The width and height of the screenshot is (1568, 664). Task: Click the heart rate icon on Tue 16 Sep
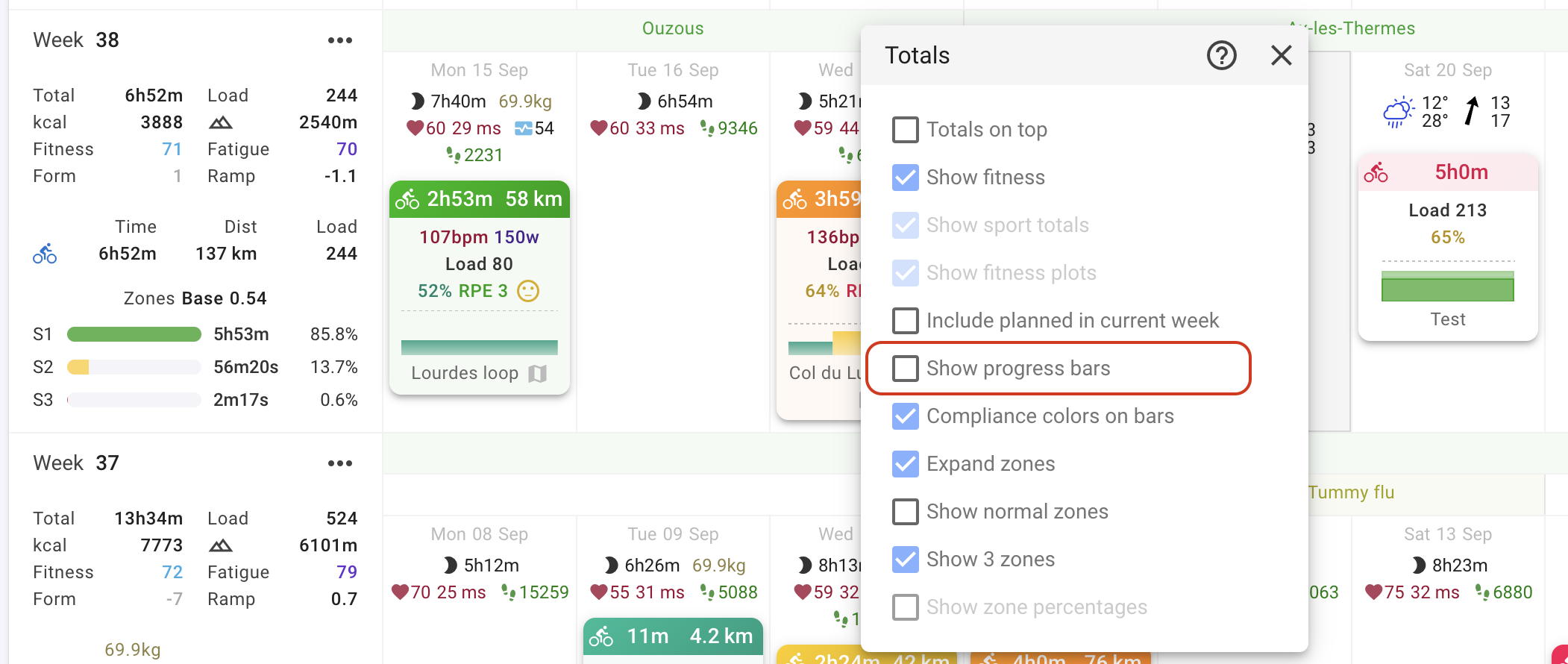(598, 128)
